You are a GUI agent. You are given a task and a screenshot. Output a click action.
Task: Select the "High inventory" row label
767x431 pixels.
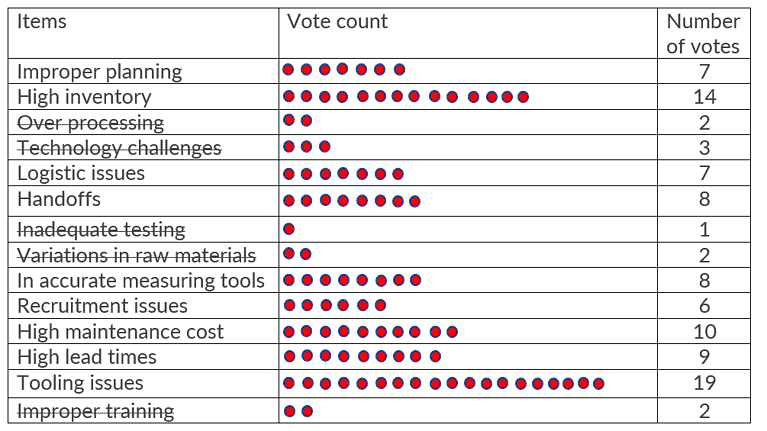85,97
